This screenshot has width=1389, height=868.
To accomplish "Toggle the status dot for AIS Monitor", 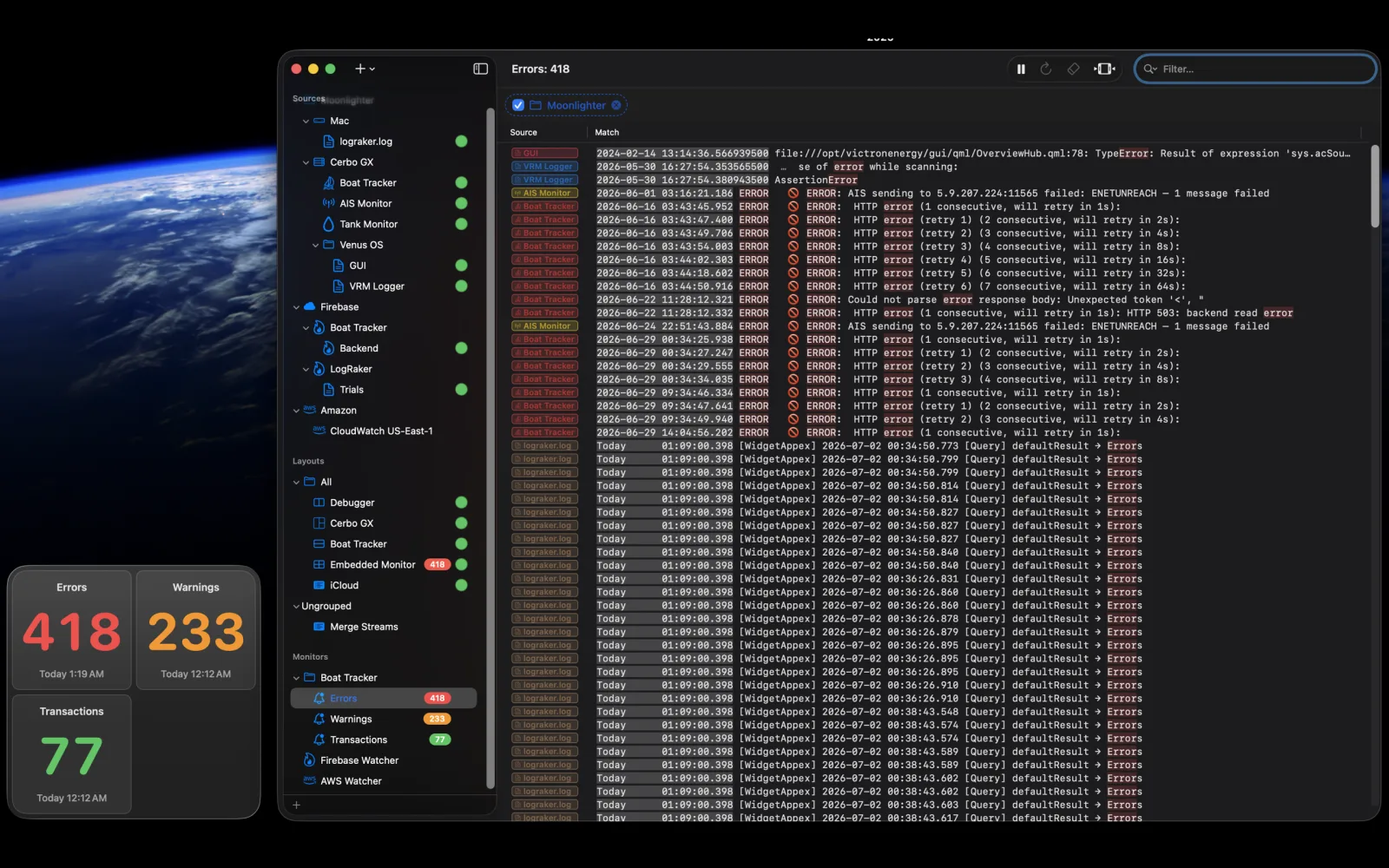I will 461,203.
